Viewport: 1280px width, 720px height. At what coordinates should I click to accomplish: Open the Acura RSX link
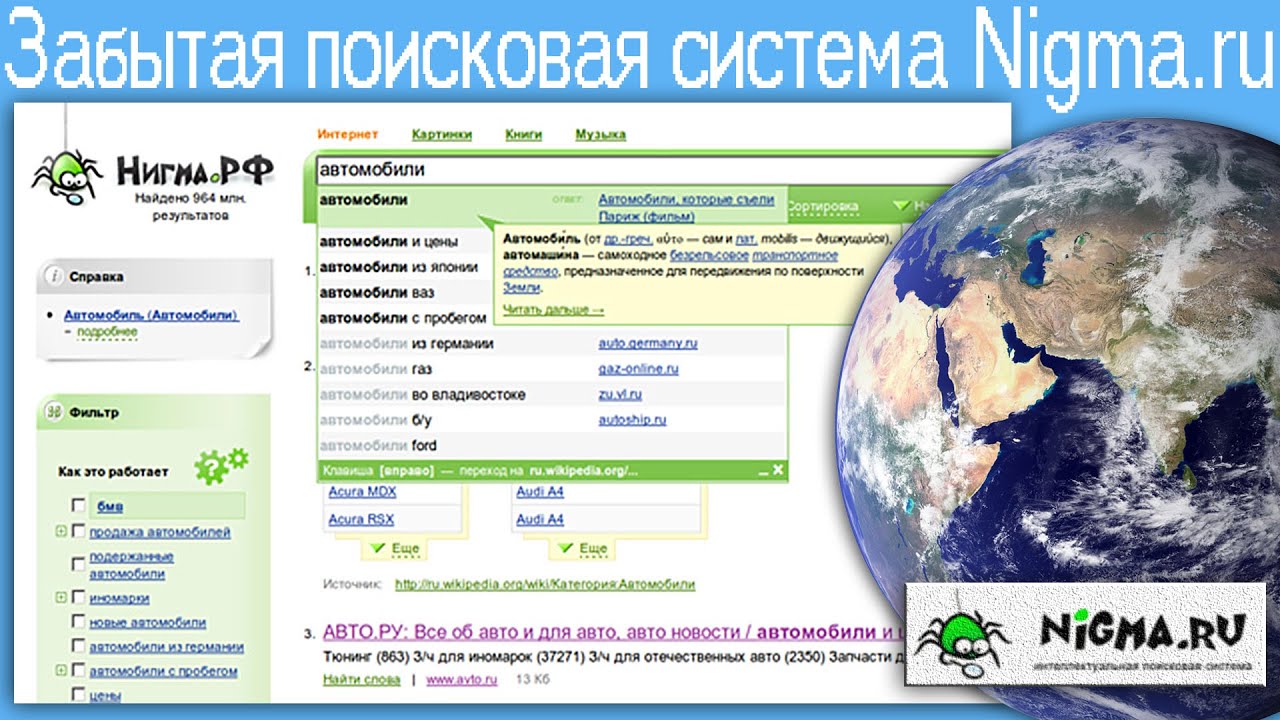(x=361, y=520)
